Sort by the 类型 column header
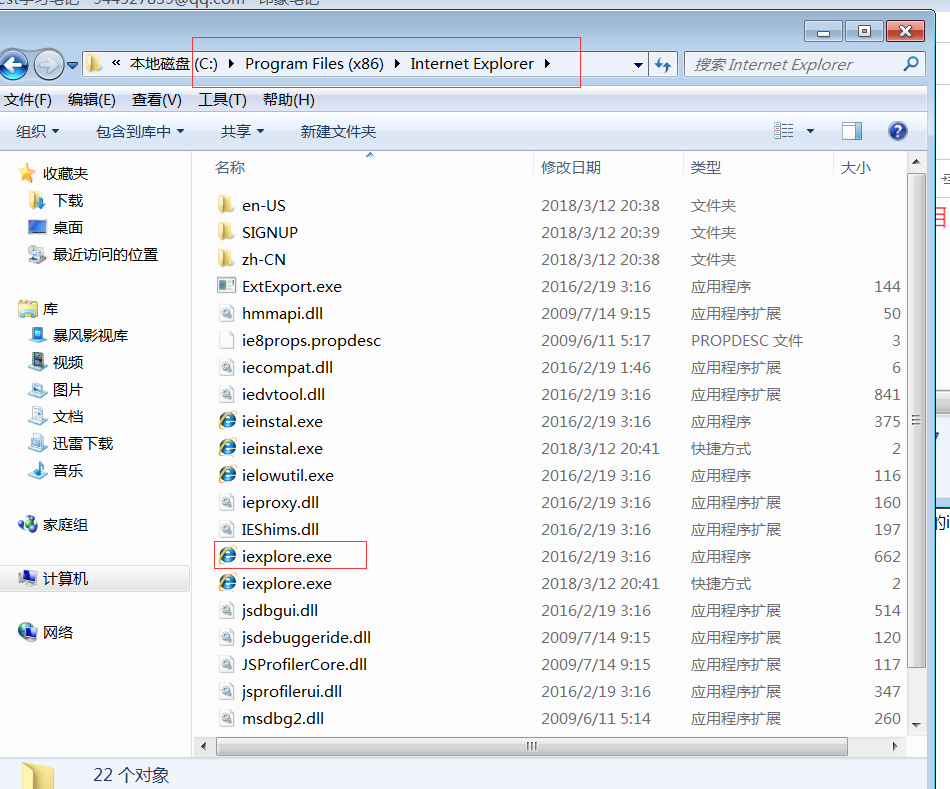The width and height of the screenshot is (950, 789). 706,167
